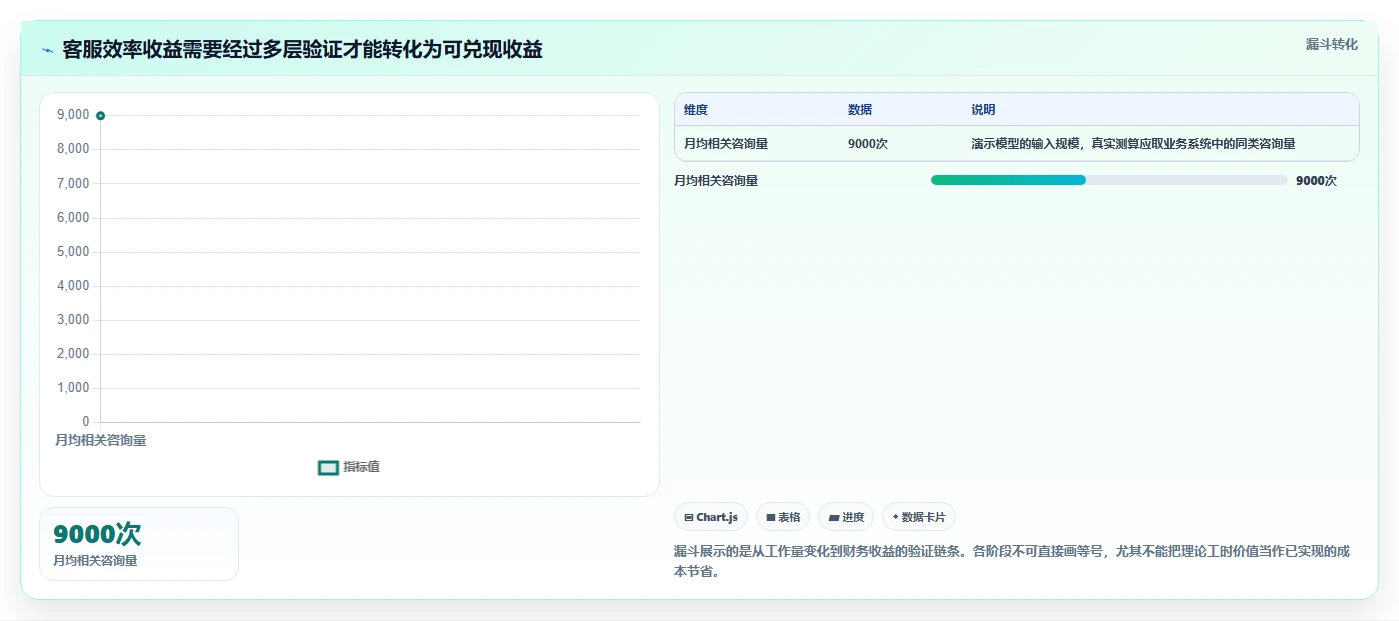Click the large 9000次 data card value
Screen dimensions: 1399x621
(x=97, y=534)
